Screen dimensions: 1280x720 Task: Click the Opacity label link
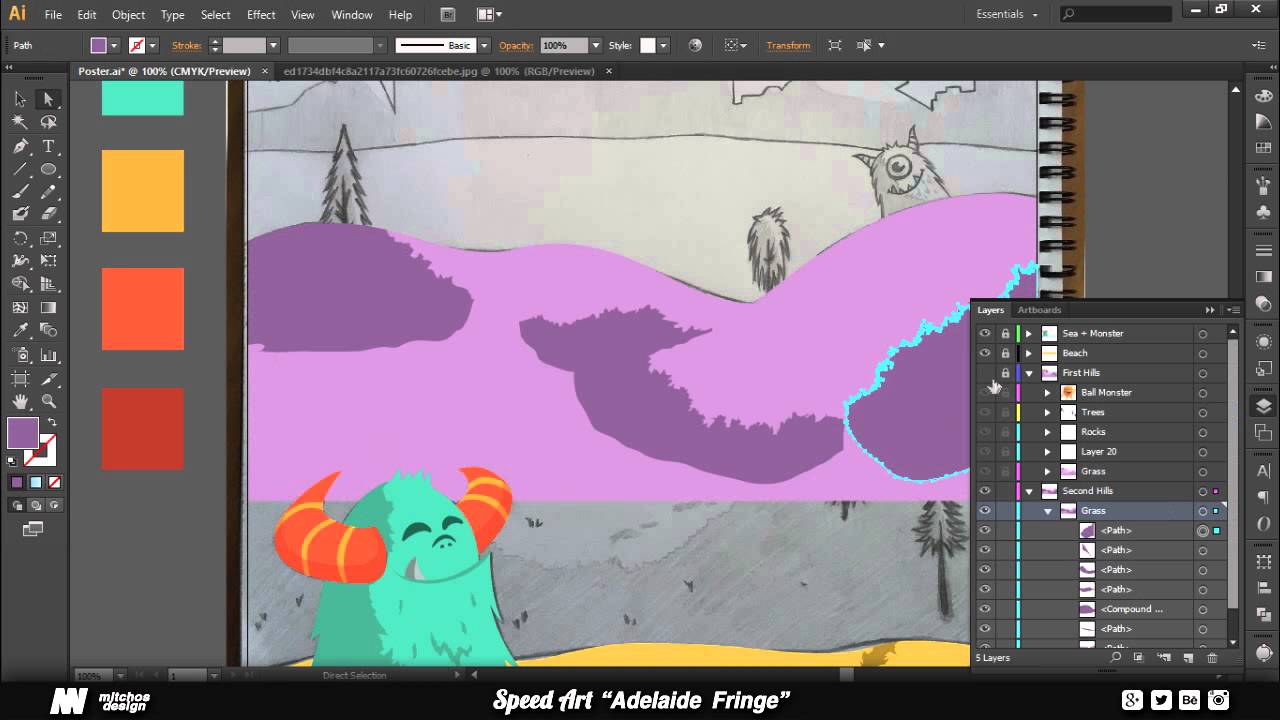click(x=516, y=45)
